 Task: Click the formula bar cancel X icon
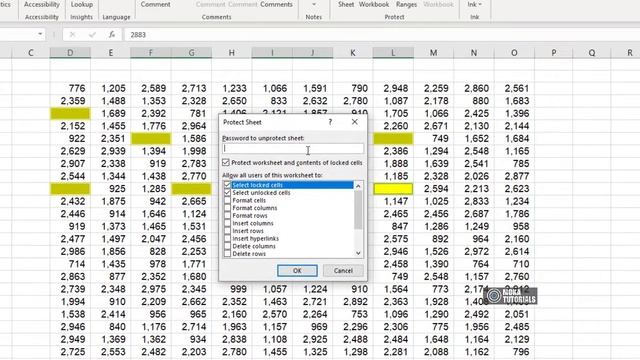[72, 35]
